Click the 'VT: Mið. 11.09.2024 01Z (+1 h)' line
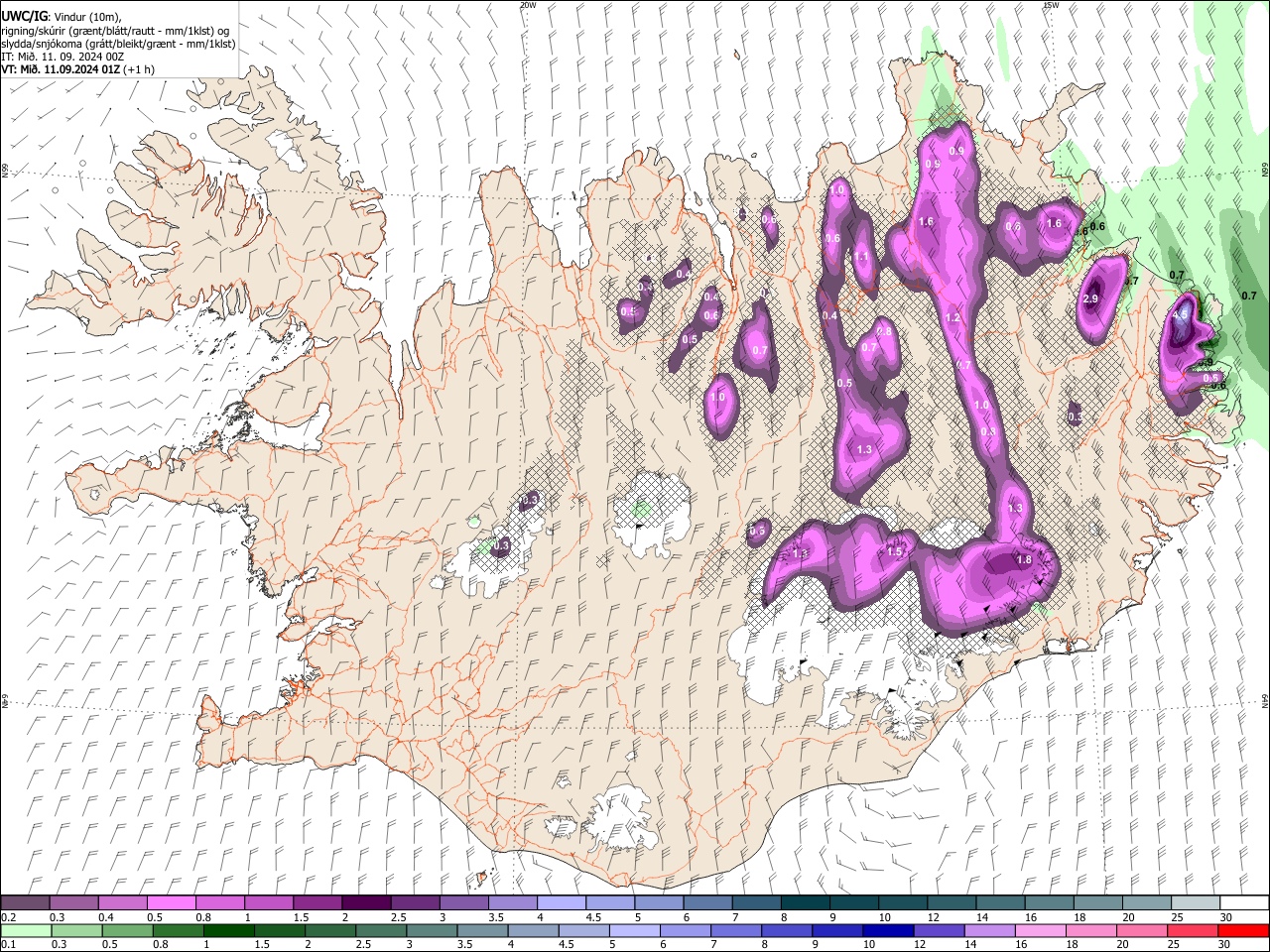 point(78,69)
